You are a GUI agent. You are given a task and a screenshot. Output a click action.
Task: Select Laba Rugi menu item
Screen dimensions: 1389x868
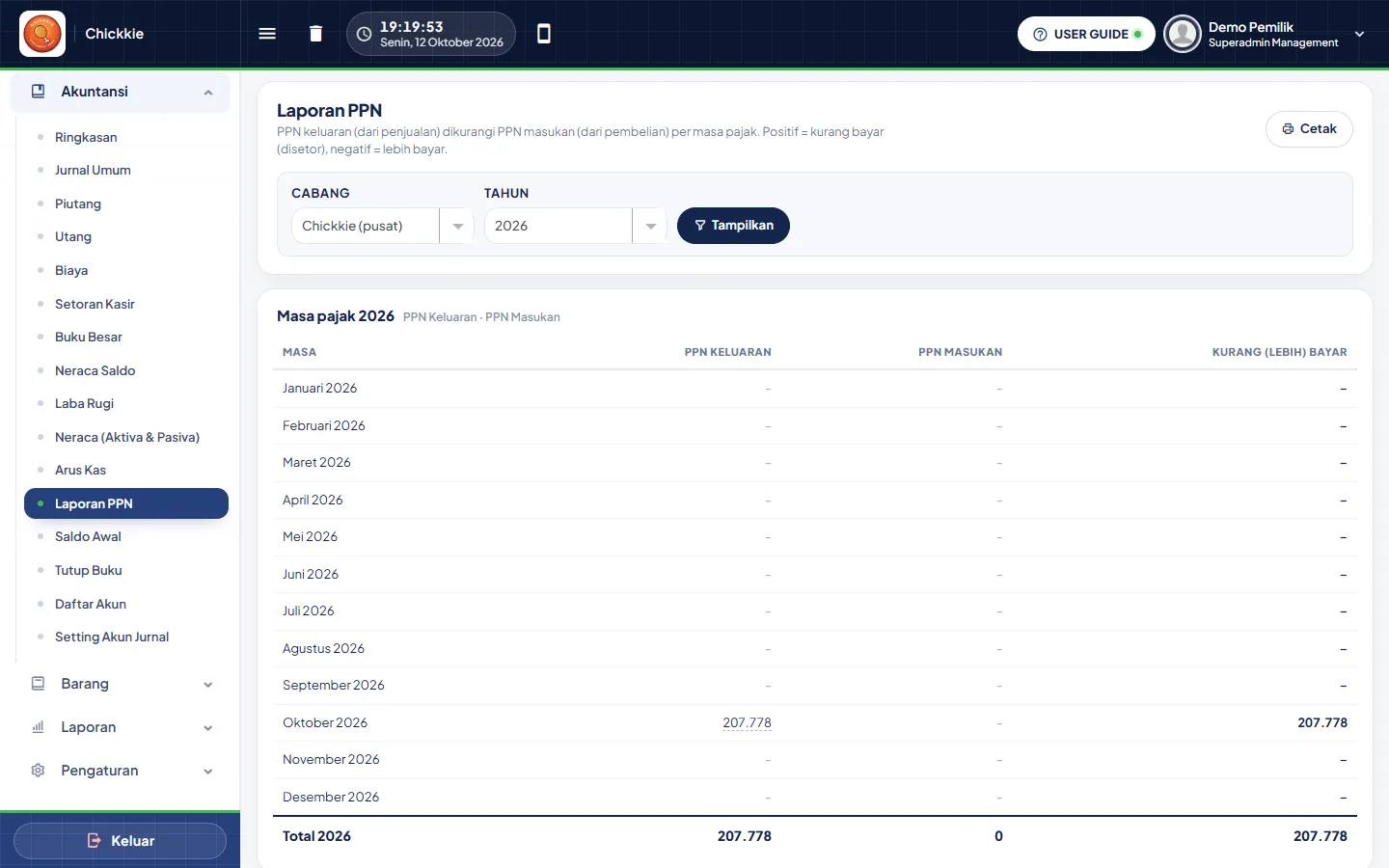tap(84, 403)
